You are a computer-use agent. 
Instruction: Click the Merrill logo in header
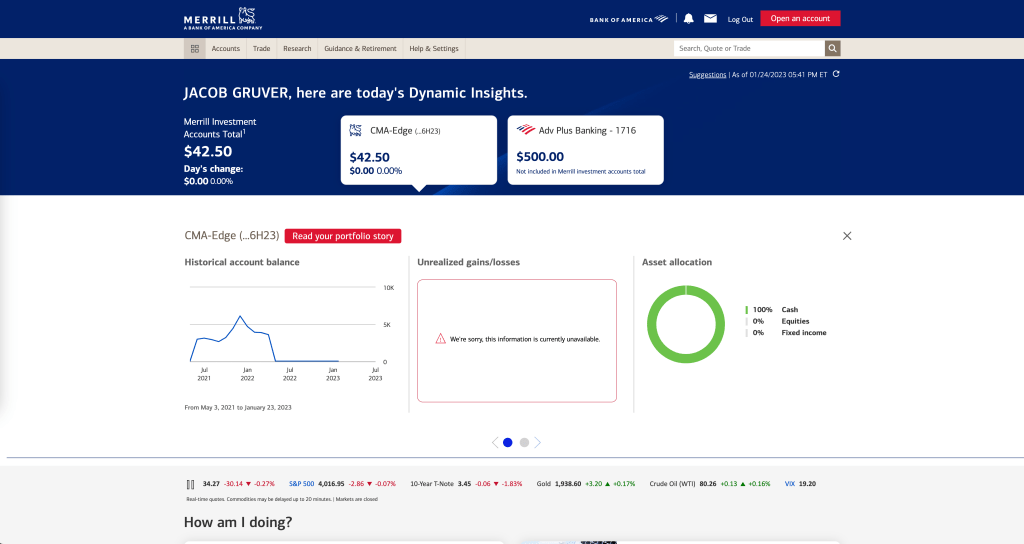pyautogui.click(x=222, y=19)
